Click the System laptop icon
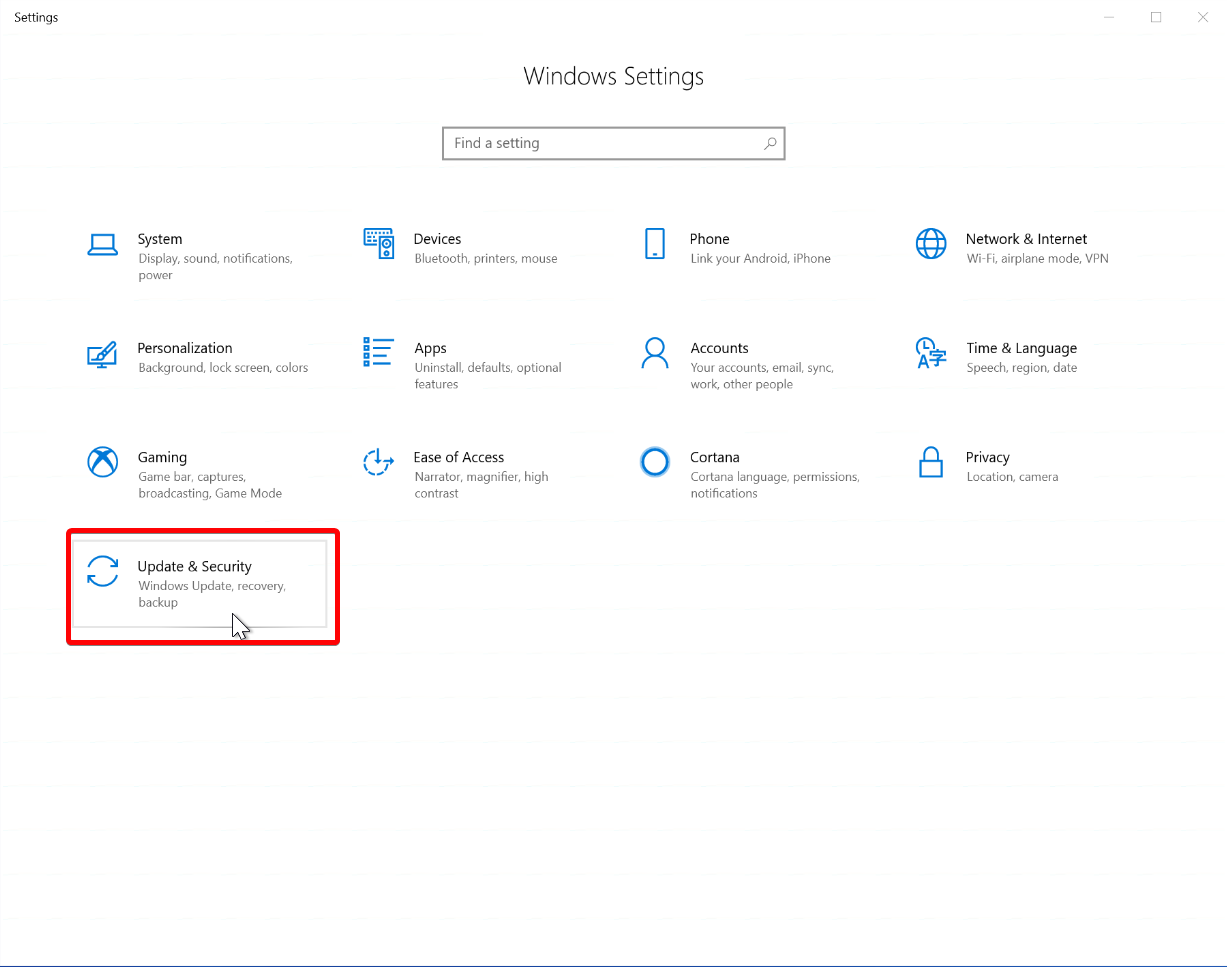Screen dimensions: 1227x967 pos(102,245)
